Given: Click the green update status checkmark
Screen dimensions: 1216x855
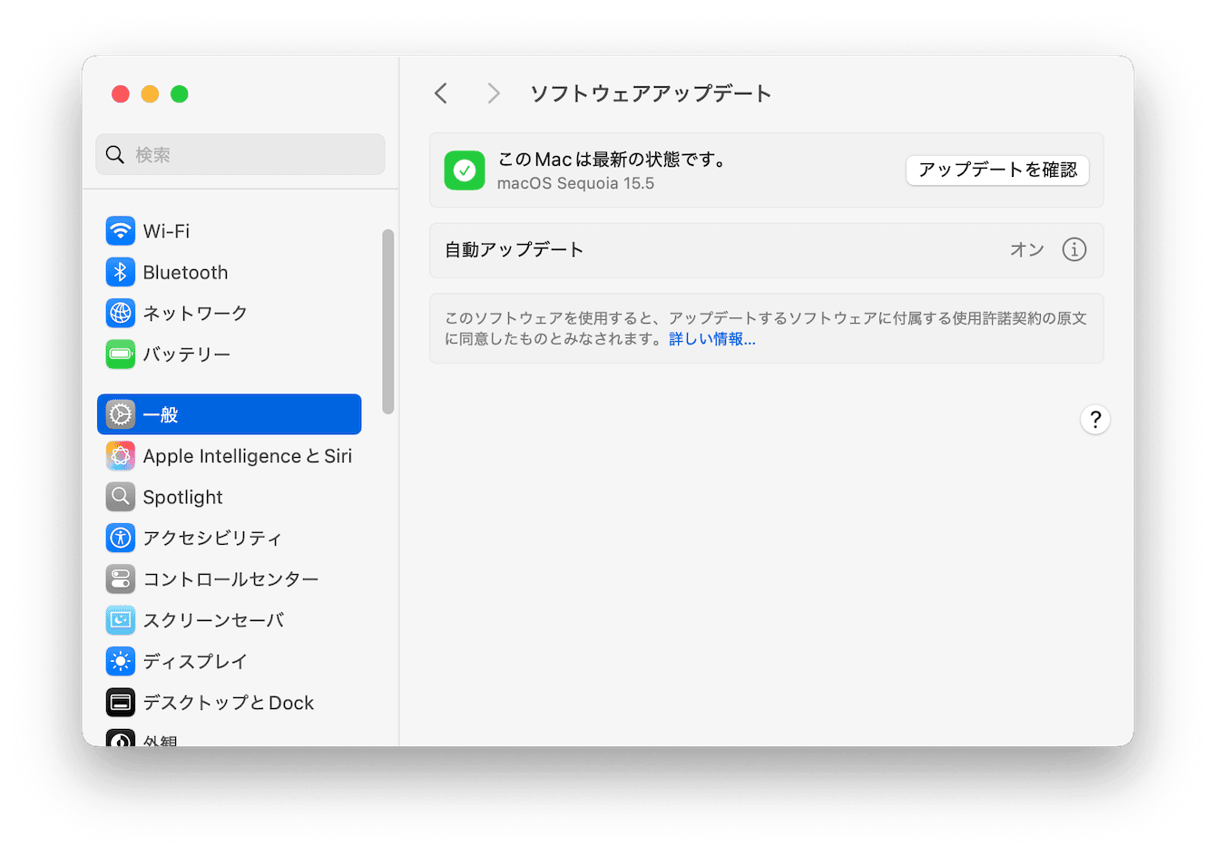Looking at the screenshot, I should click(464, 170).
